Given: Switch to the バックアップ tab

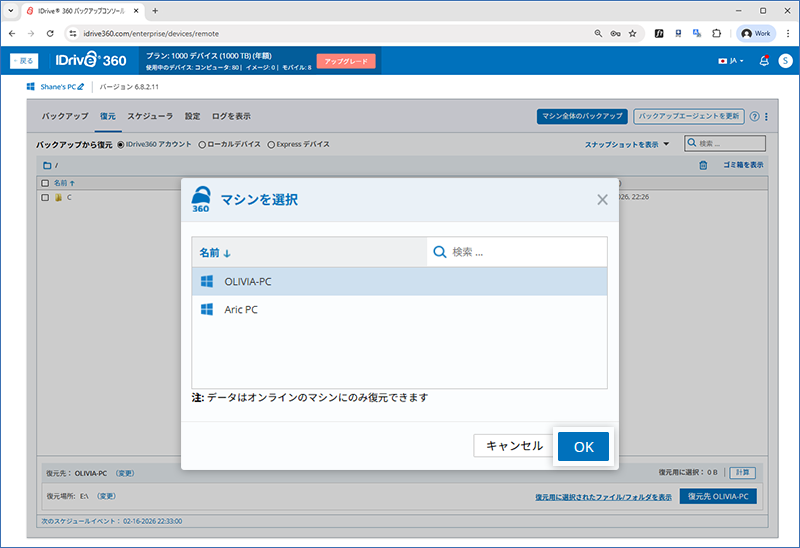Looking at the screenshot, I should [65, 116].
